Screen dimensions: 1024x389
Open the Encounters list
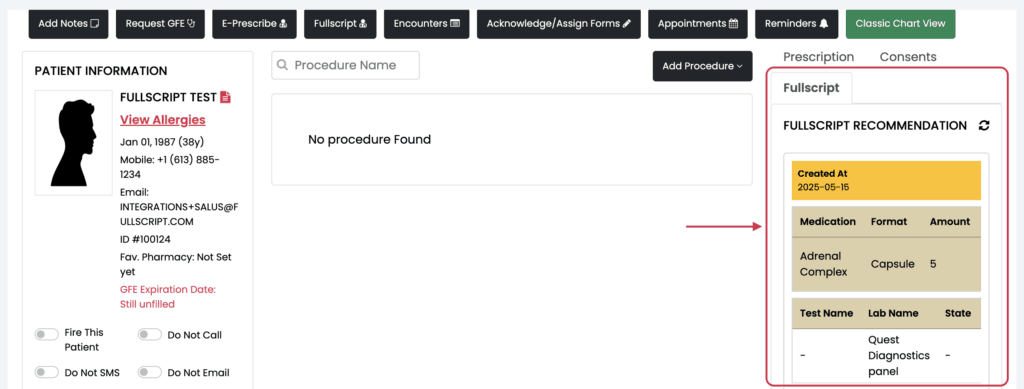[x=426, y=23]
